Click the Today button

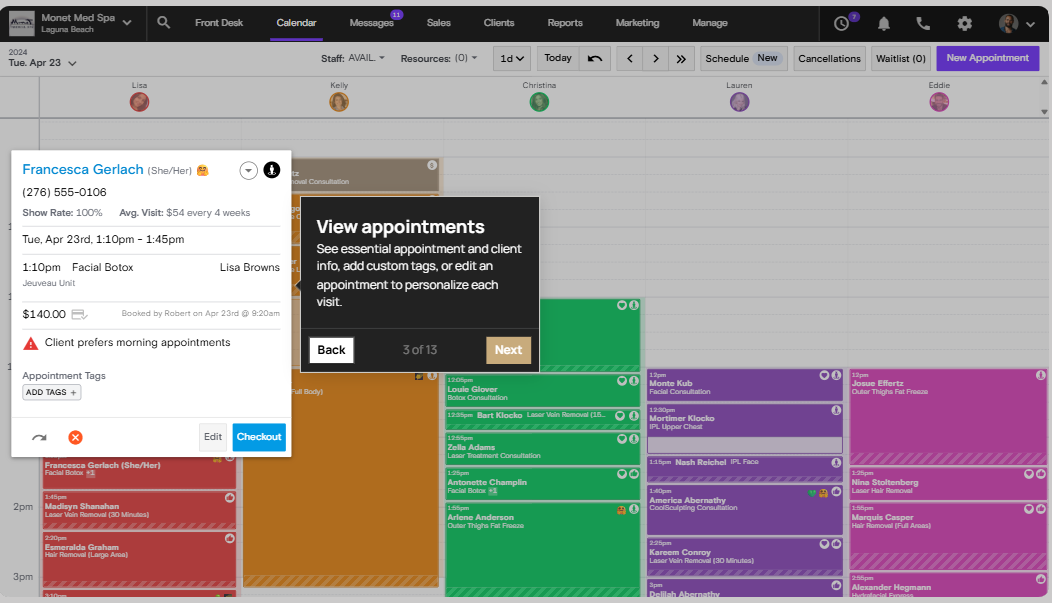pos(558,58)
